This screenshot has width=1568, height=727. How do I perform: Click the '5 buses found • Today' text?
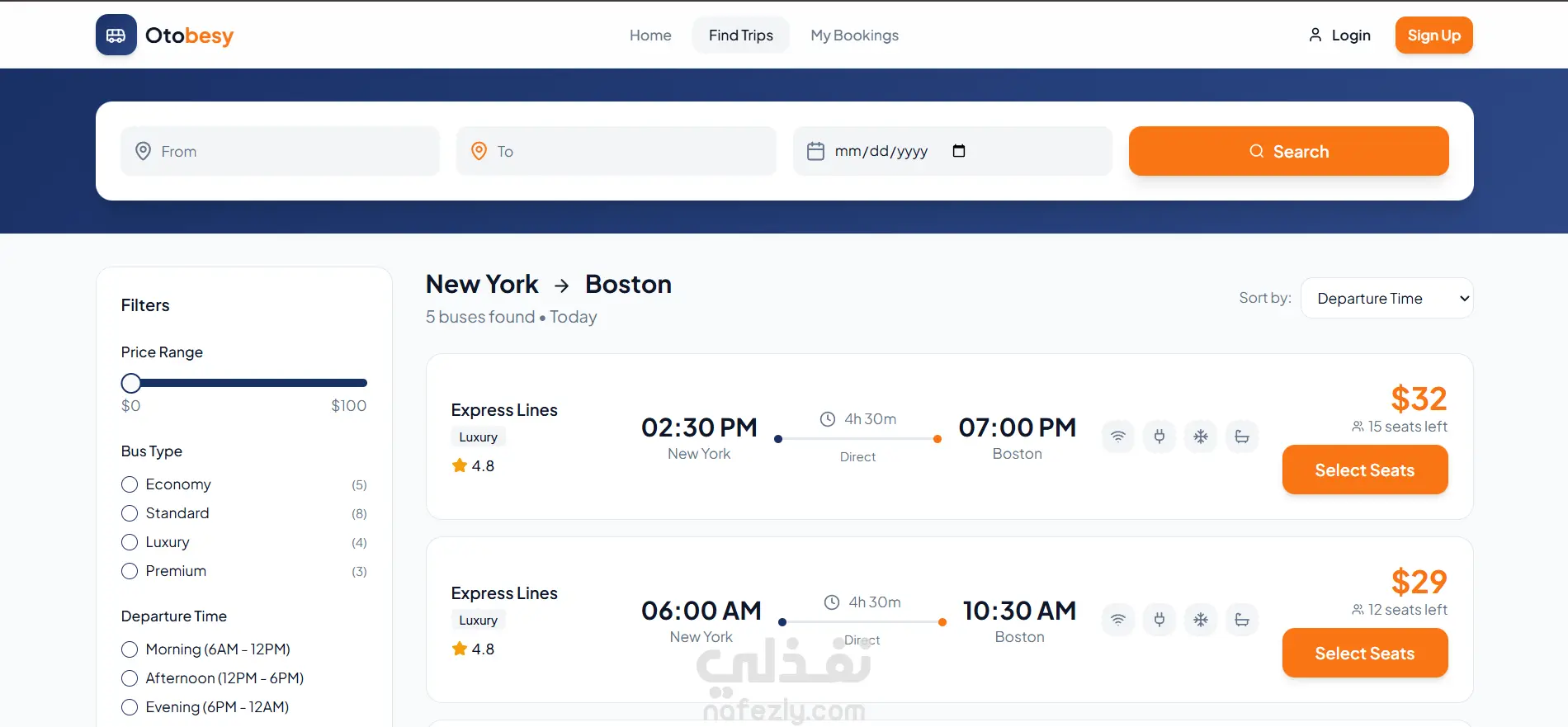tap(512, 317)
